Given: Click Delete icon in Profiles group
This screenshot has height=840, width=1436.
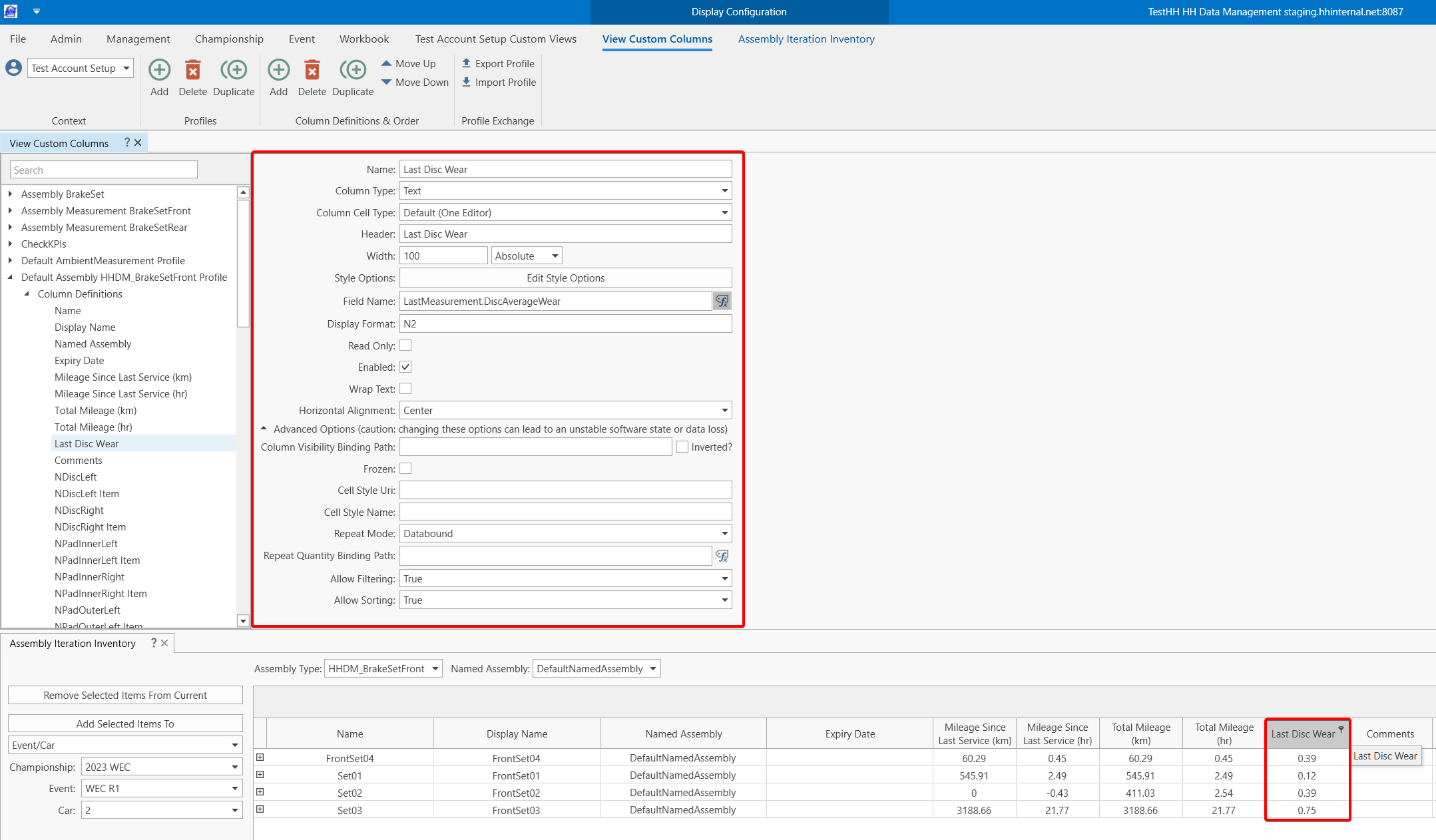Looking at the screenshot, I should [192, 70].
